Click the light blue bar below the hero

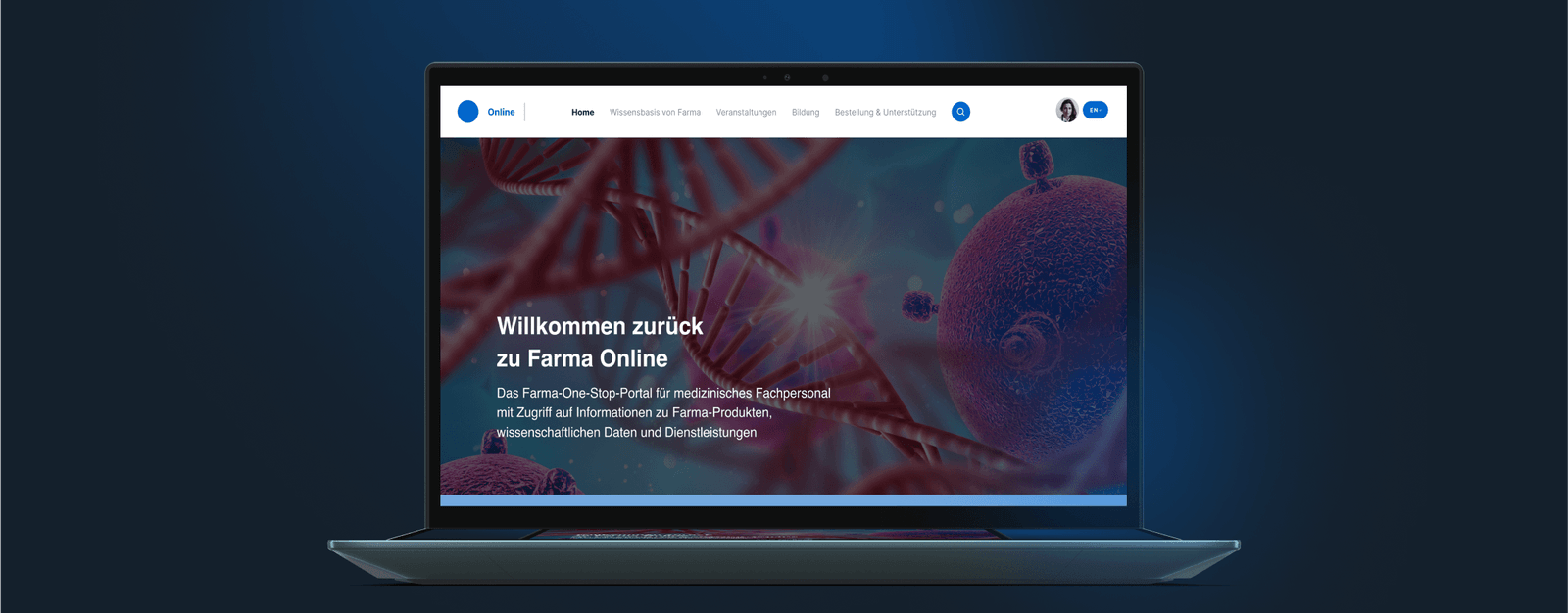(783, 500)
